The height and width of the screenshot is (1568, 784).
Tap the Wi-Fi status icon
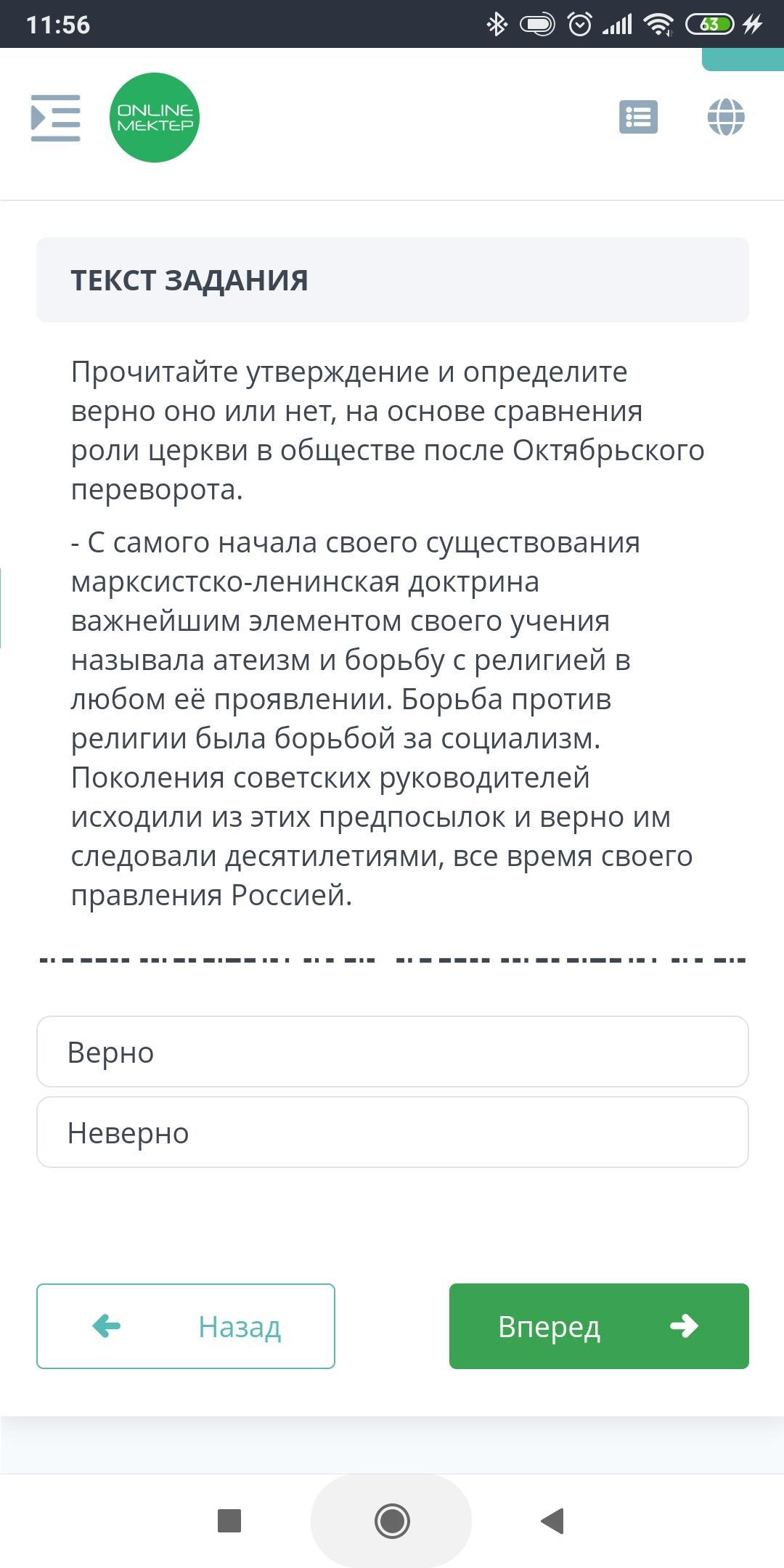(659, 25)
